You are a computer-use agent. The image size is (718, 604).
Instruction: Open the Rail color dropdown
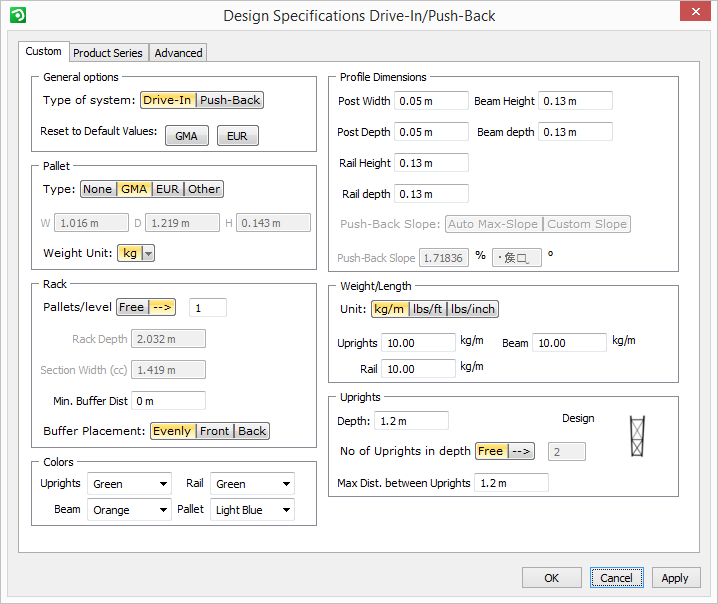[252, 484]
